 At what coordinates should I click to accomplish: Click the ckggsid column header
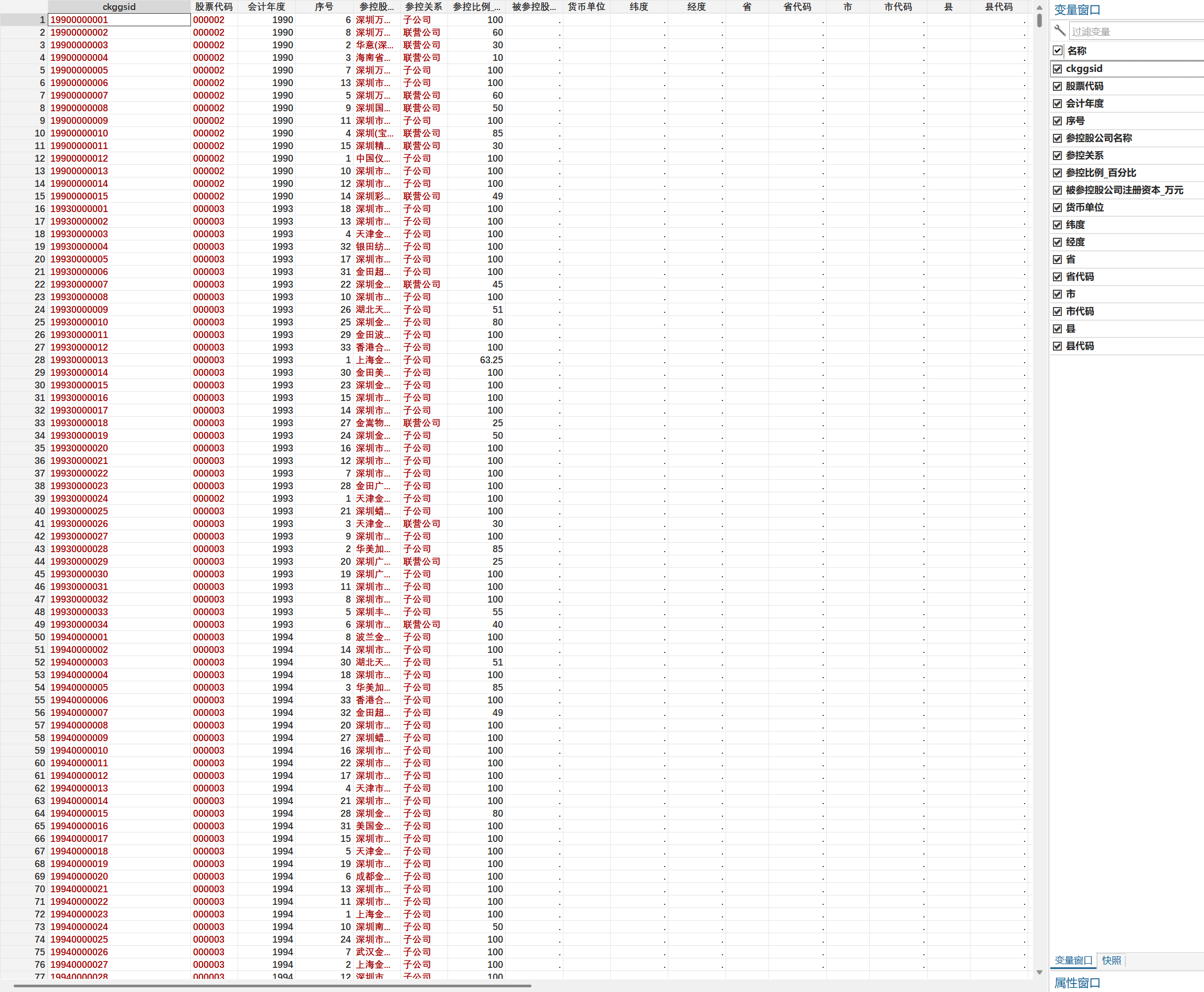pos(119,7)
